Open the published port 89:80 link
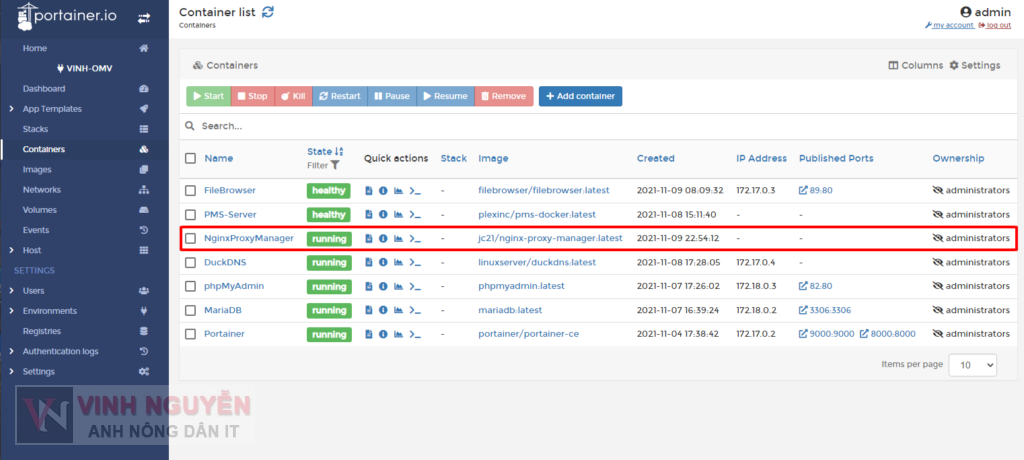 816,191
